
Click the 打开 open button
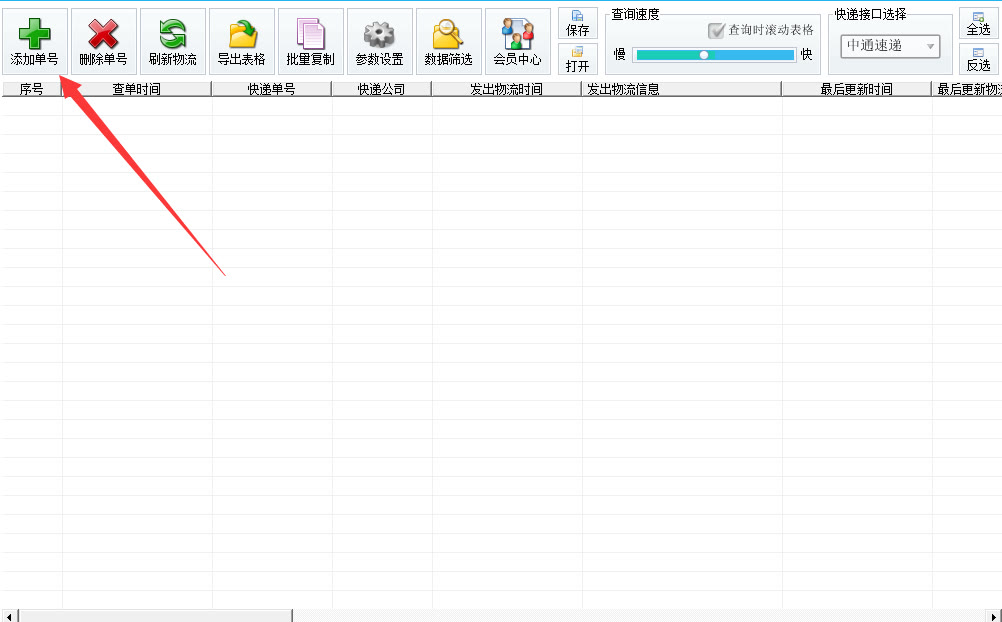coord(578,59)
